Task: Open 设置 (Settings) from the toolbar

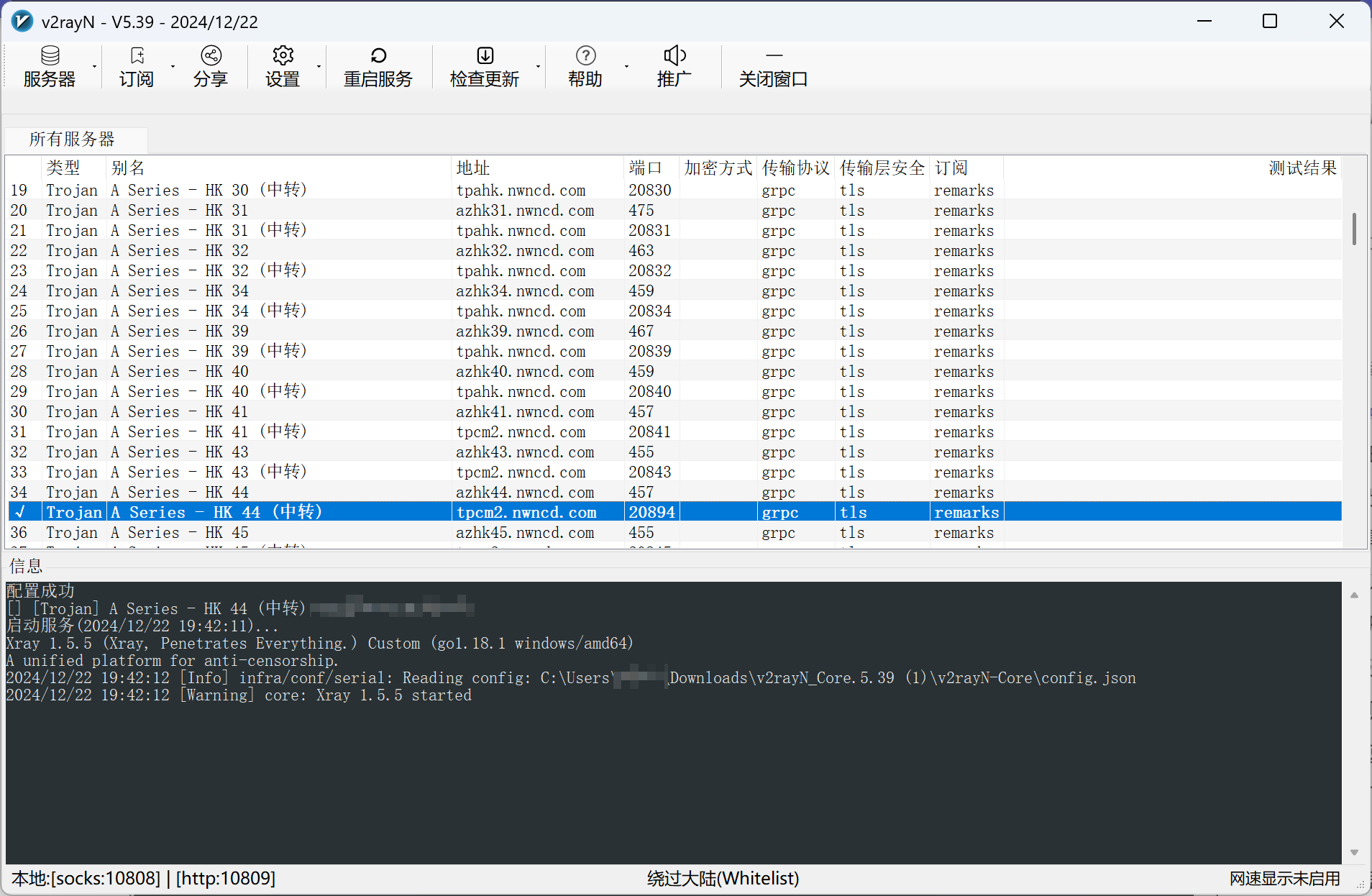Action: pyautogui.click(x=283, y=67)
